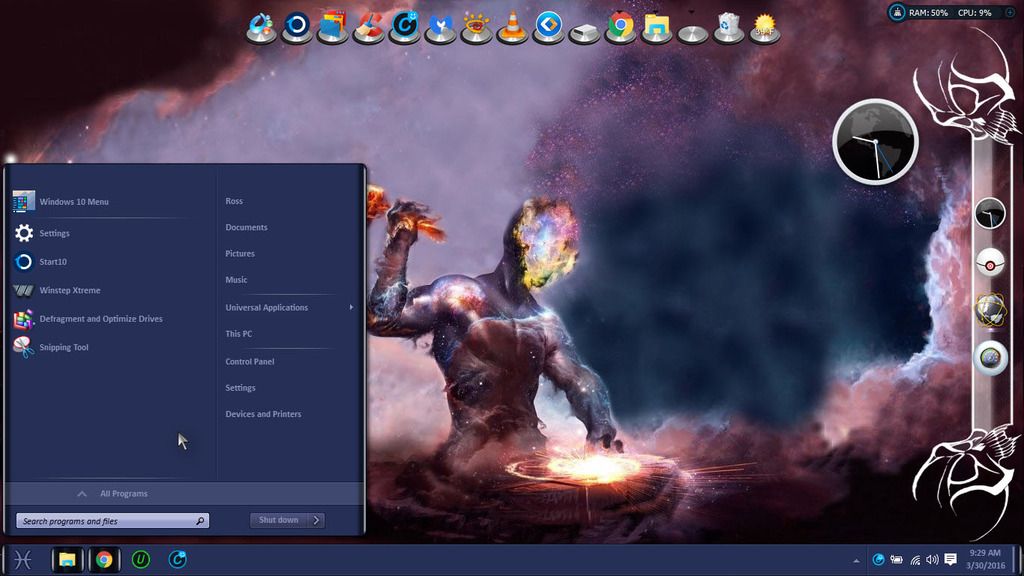The image size is (1024, 576).
Task: Open File Explorer from the taskbar
Action: click(x=67, y=560)
